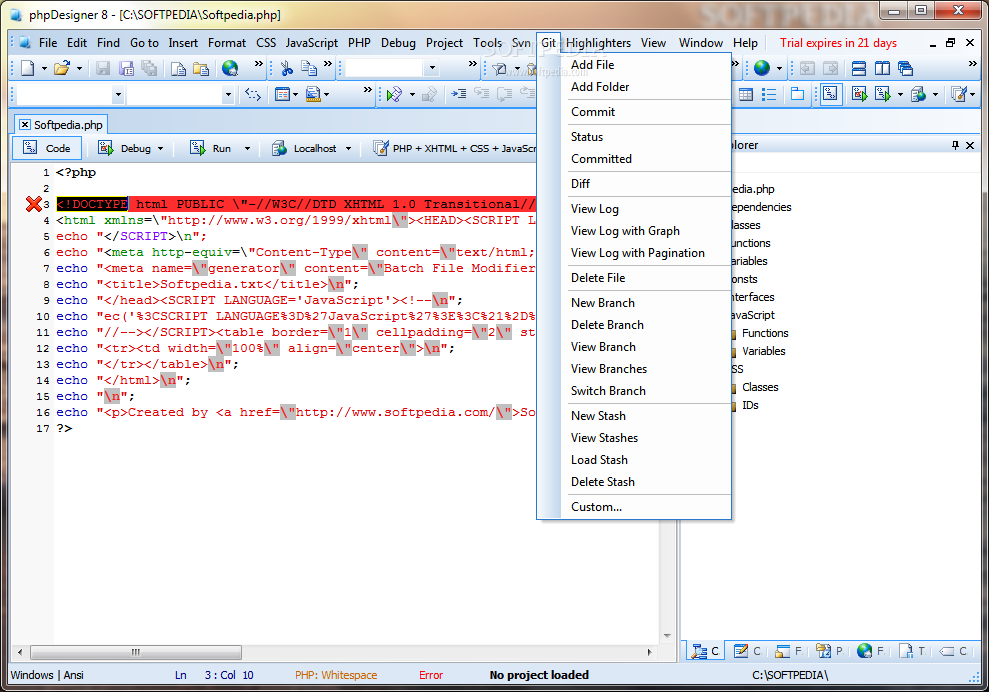This screenshot has width=989, height=692.
Task: Click the debug script icon on the top-right toolbar
Action: (859, 95)
